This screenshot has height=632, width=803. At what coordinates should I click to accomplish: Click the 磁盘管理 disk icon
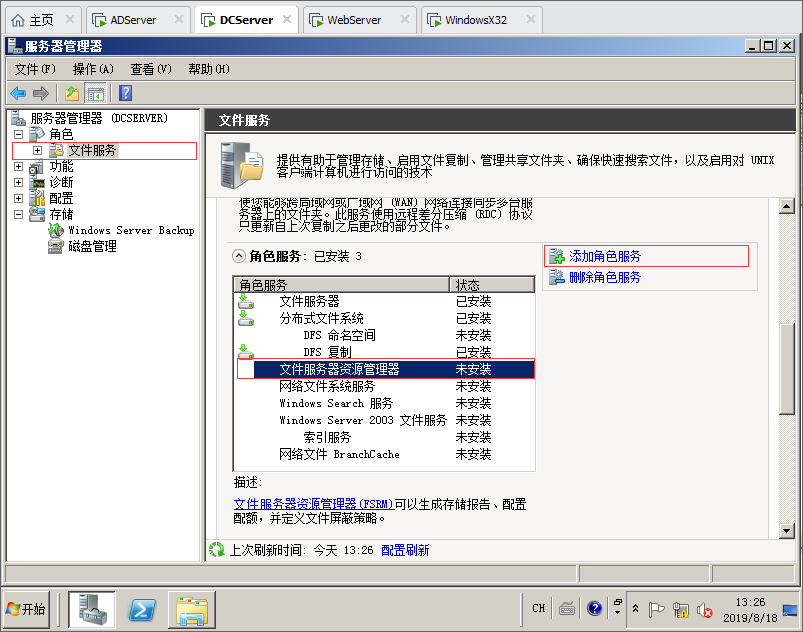pyautogui.click(x=56, y=246)
